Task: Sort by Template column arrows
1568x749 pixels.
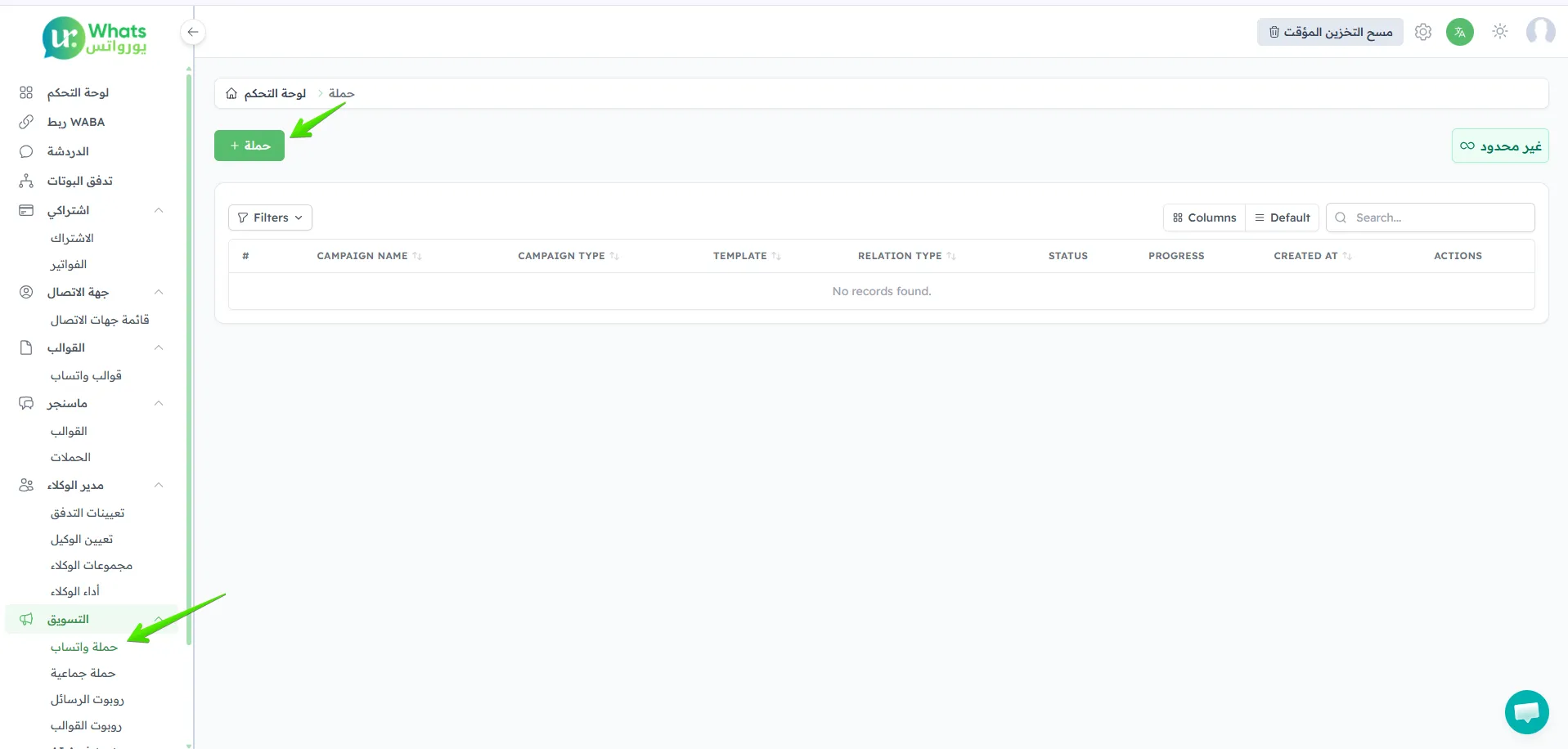Action: (776, 256)
